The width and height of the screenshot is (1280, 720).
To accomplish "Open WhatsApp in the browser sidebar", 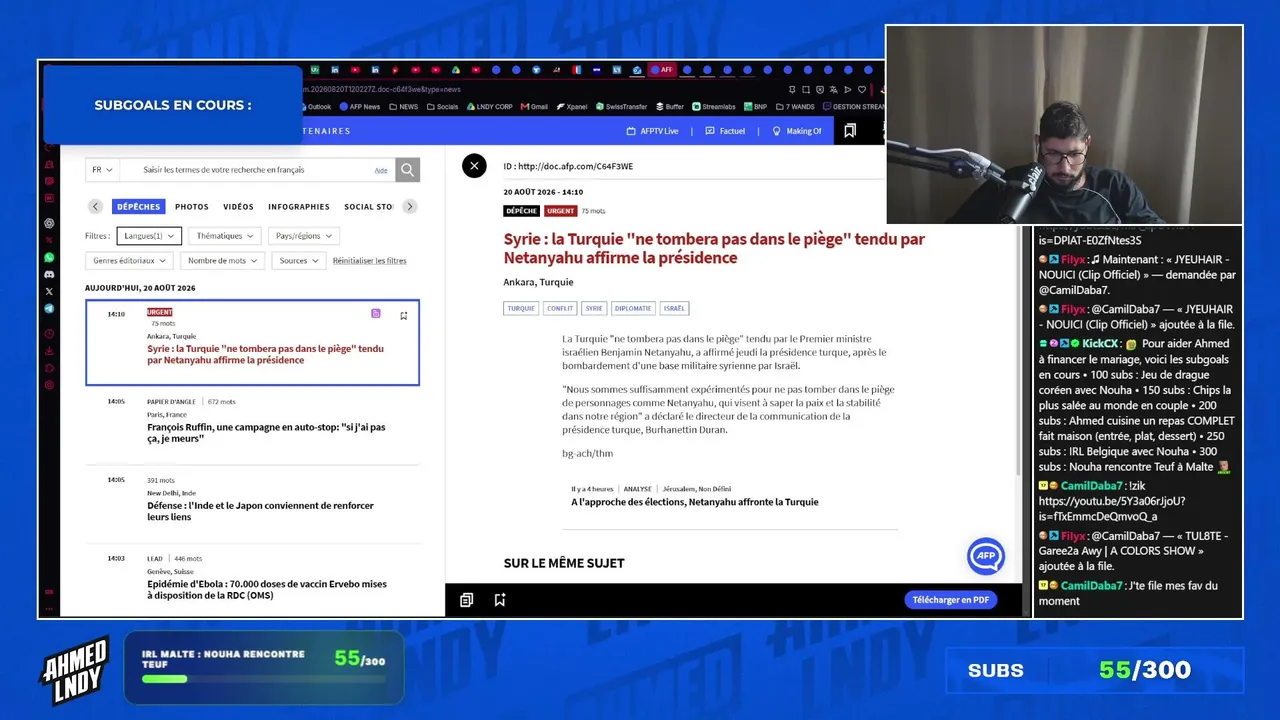I will click(x=49, y=257).
